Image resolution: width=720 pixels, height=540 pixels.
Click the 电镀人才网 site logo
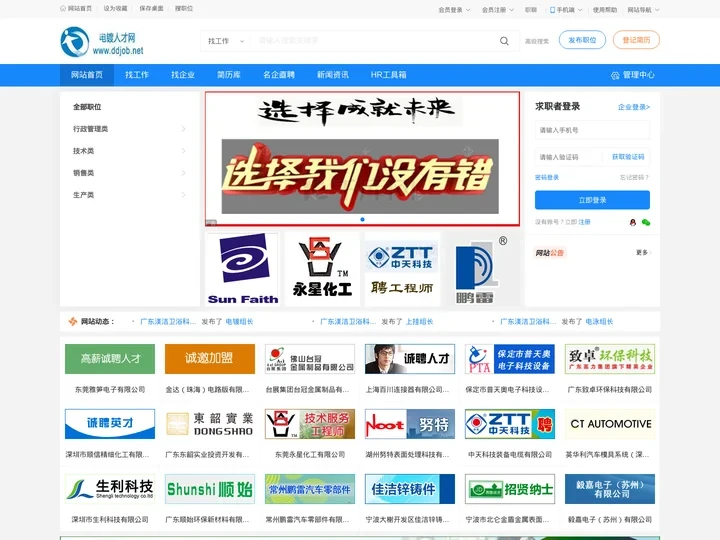pyautogui.click(x=102, y=42)
